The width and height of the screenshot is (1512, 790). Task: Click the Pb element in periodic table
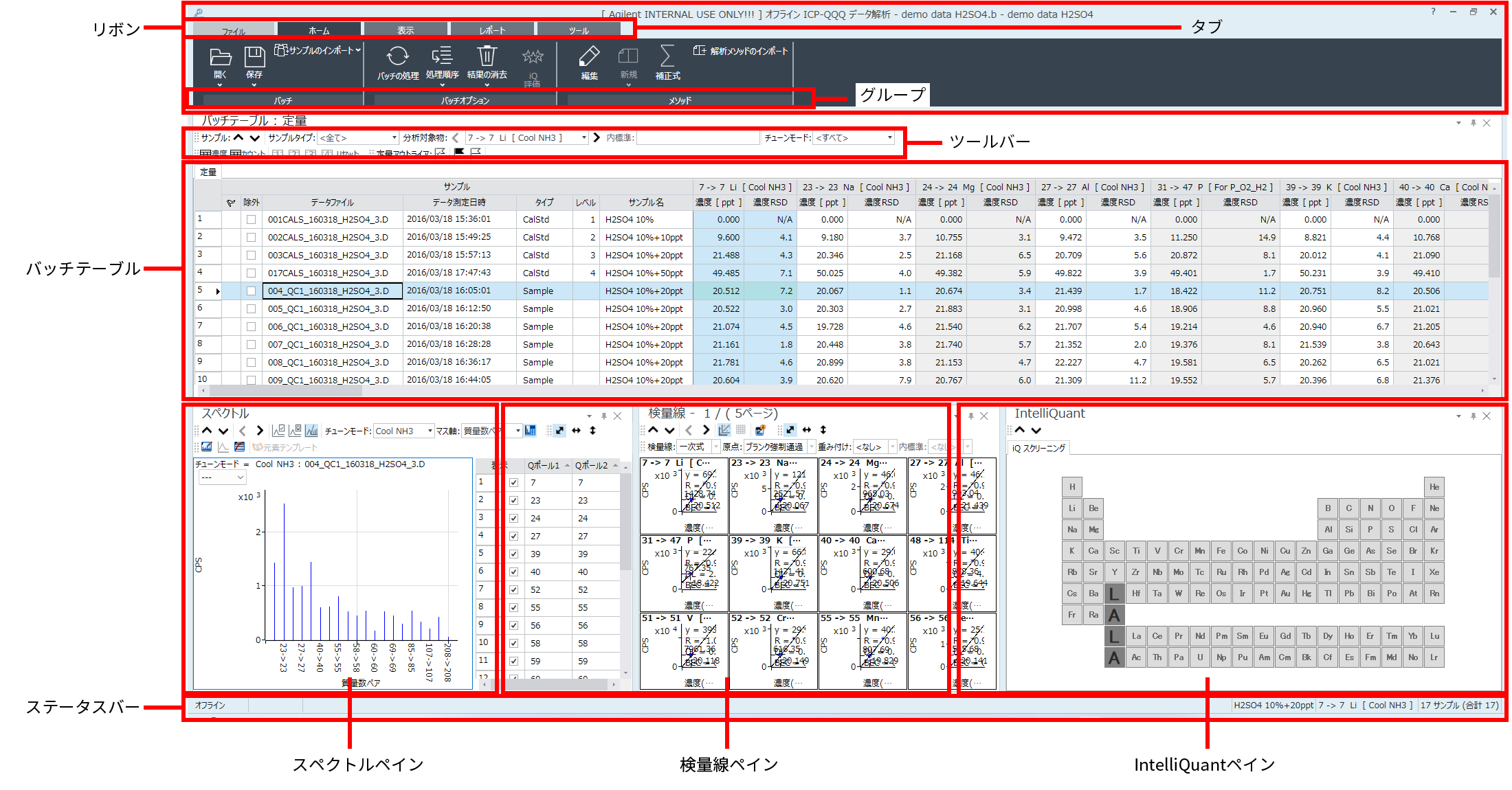coord(1349,594)
